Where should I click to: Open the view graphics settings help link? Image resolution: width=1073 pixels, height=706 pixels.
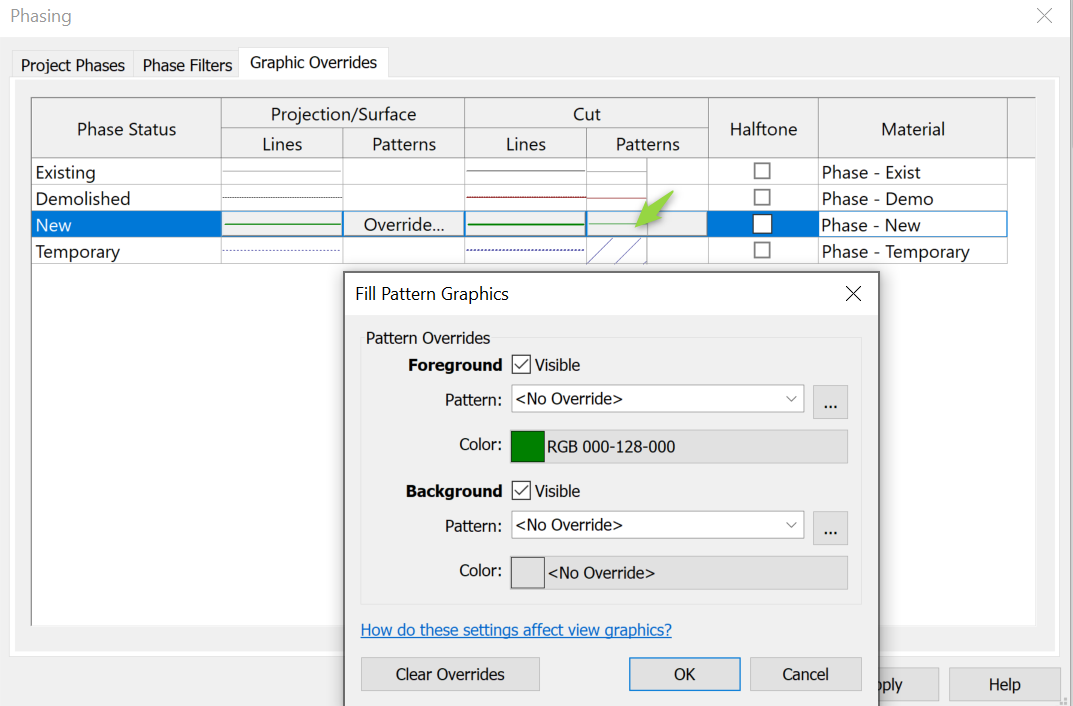click(x=516, y=630)
